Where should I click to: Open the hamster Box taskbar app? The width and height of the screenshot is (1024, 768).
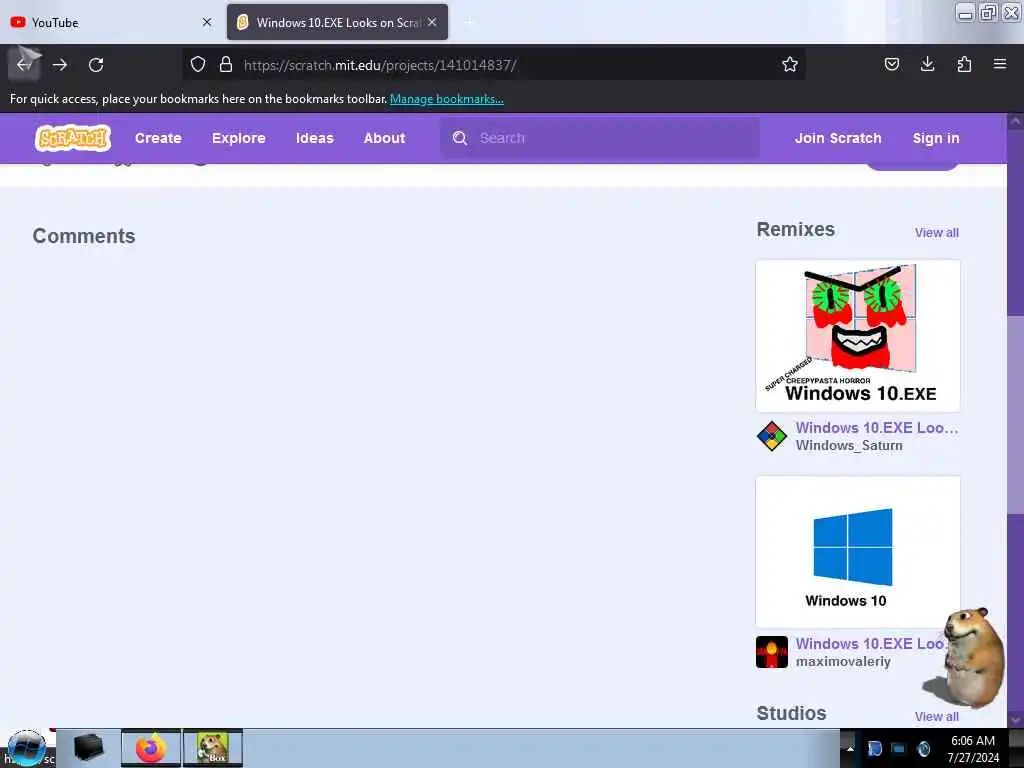(213, 748)
